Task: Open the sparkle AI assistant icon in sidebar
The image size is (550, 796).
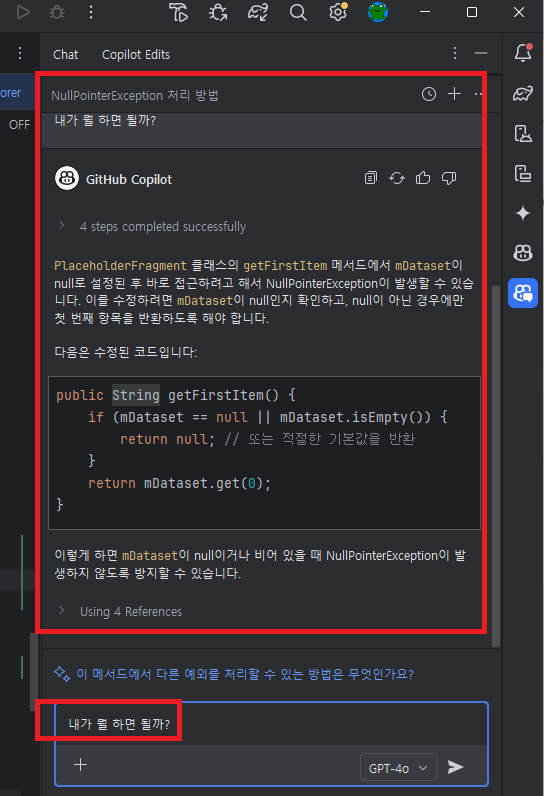Action: (523, 213)
